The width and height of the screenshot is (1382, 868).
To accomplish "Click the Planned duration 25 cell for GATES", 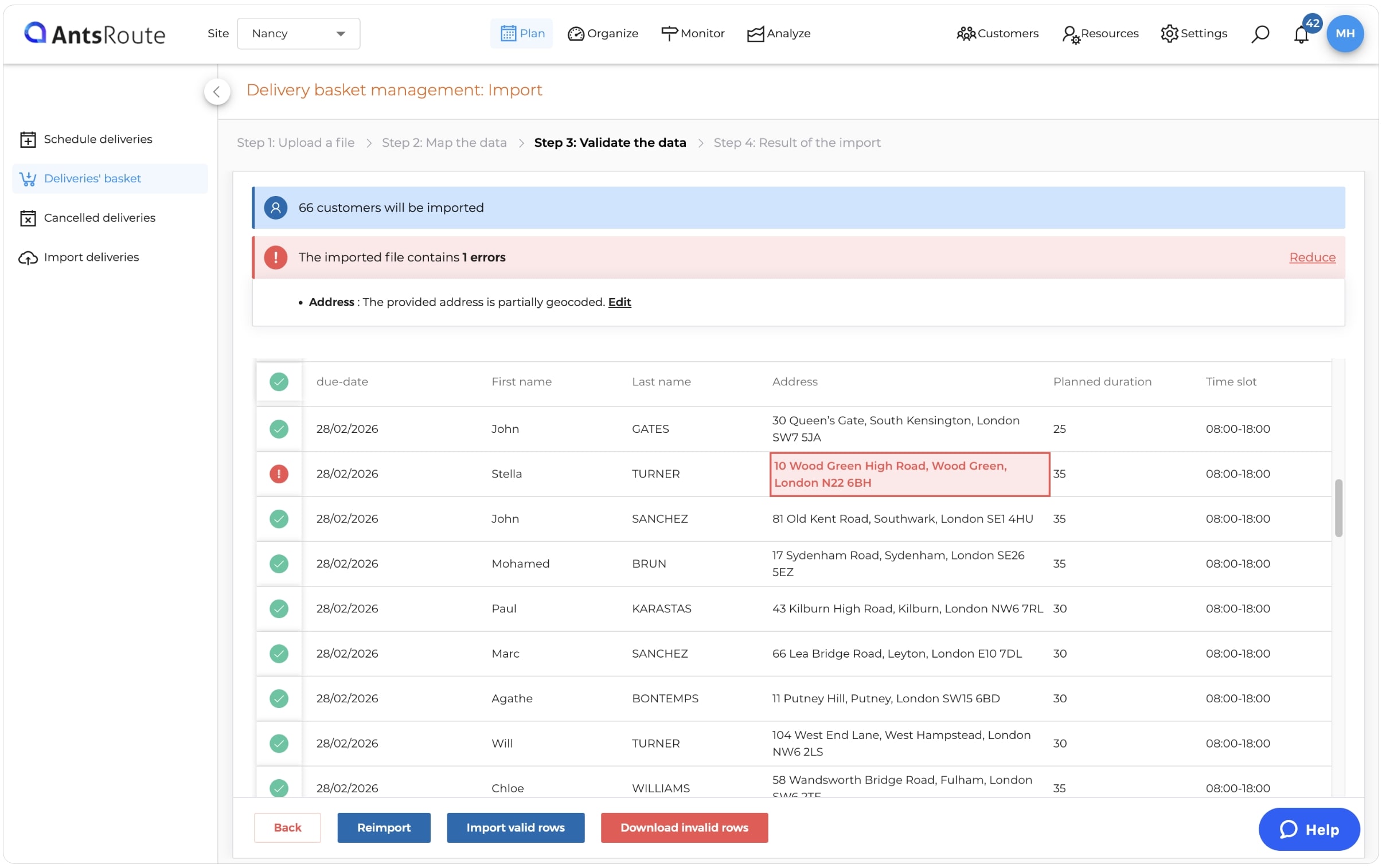I will (1059, 428).
